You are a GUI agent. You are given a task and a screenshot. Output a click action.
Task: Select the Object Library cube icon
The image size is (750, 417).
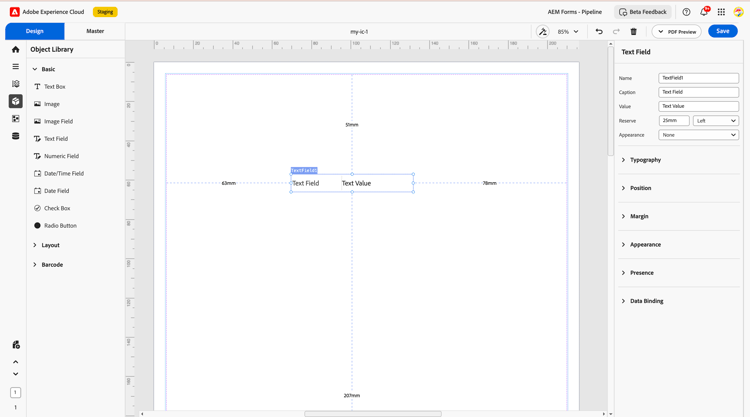tap(15, 101)
